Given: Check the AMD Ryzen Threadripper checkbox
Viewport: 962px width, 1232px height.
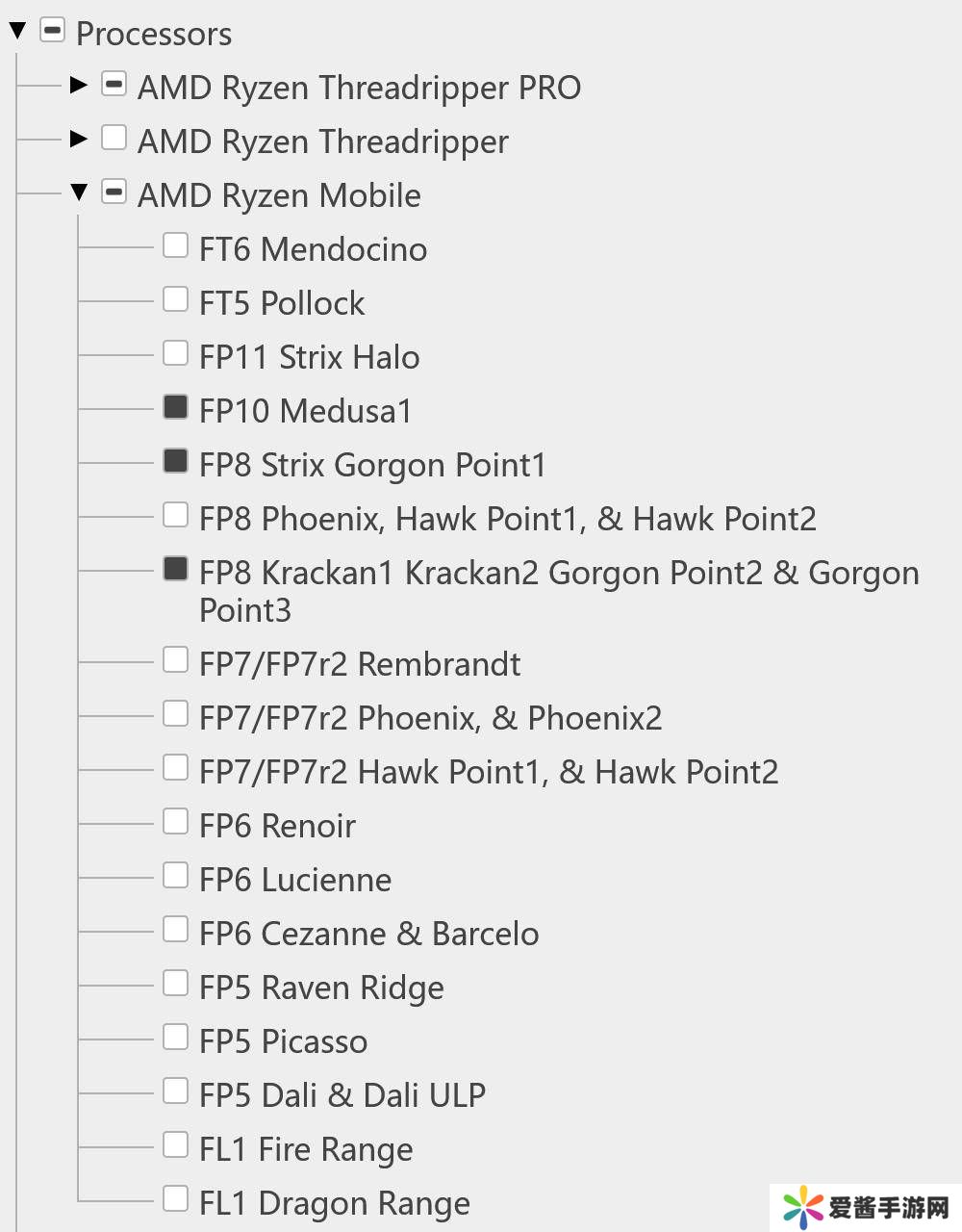Looking at the screenshot, I should (114, 139).
